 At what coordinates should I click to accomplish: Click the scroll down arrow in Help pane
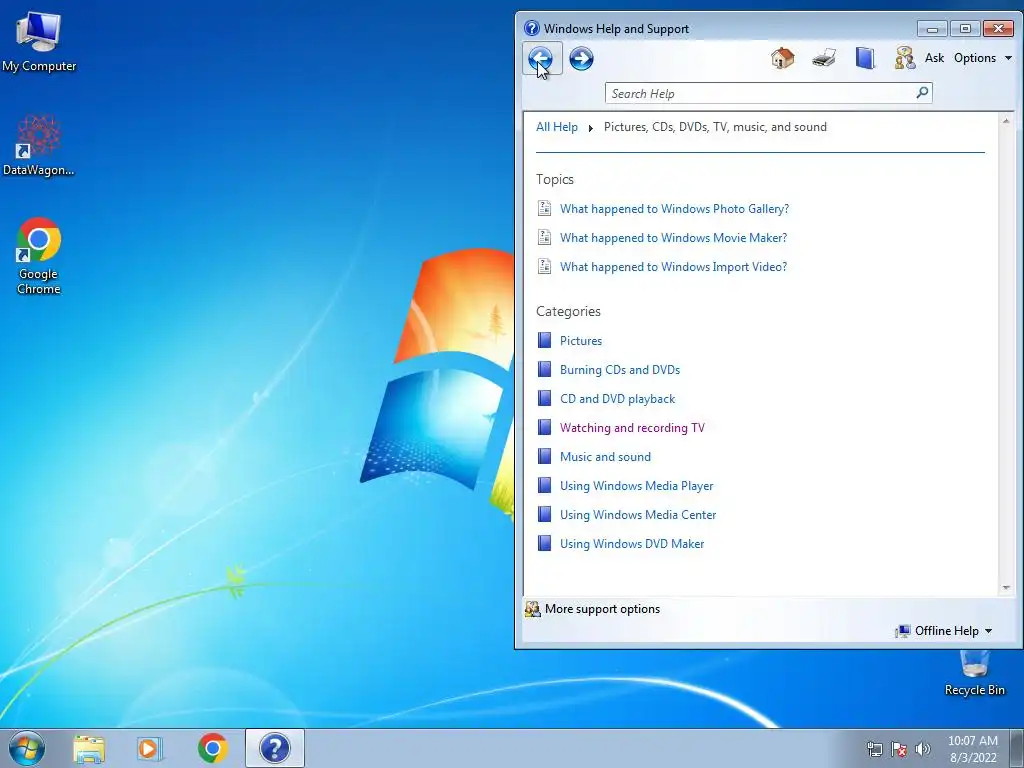coord(1006,588)
